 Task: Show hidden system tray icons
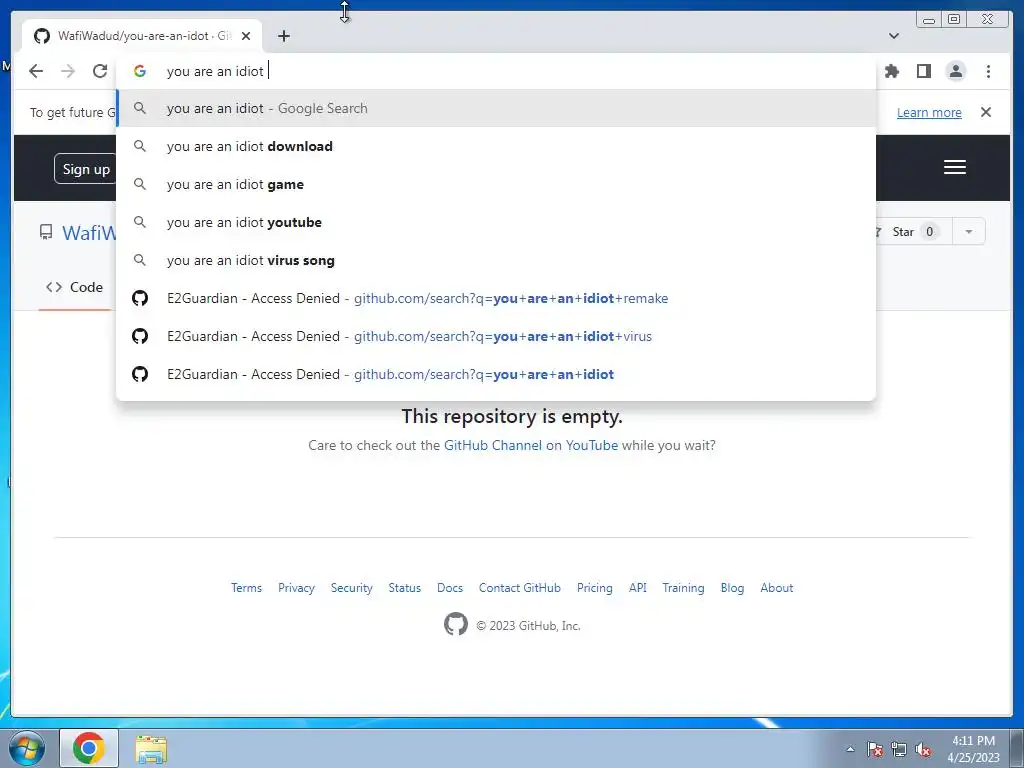pos(850,749)
